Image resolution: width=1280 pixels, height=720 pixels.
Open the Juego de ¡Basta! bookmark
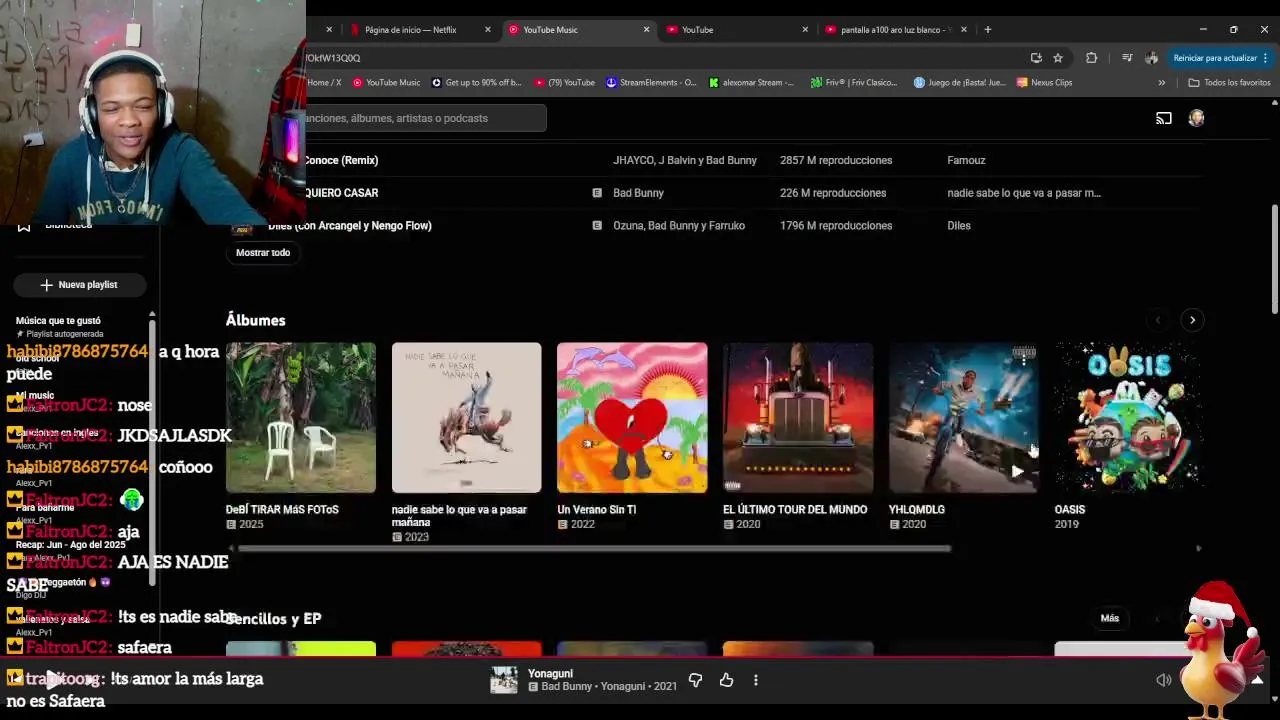(959, 83)
